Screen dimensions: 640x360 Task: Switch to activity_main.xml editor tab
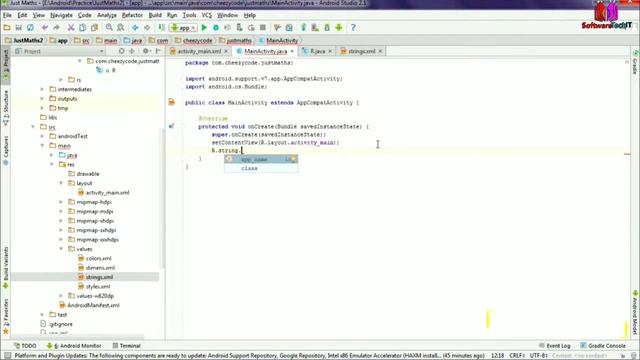pos(199,51)
